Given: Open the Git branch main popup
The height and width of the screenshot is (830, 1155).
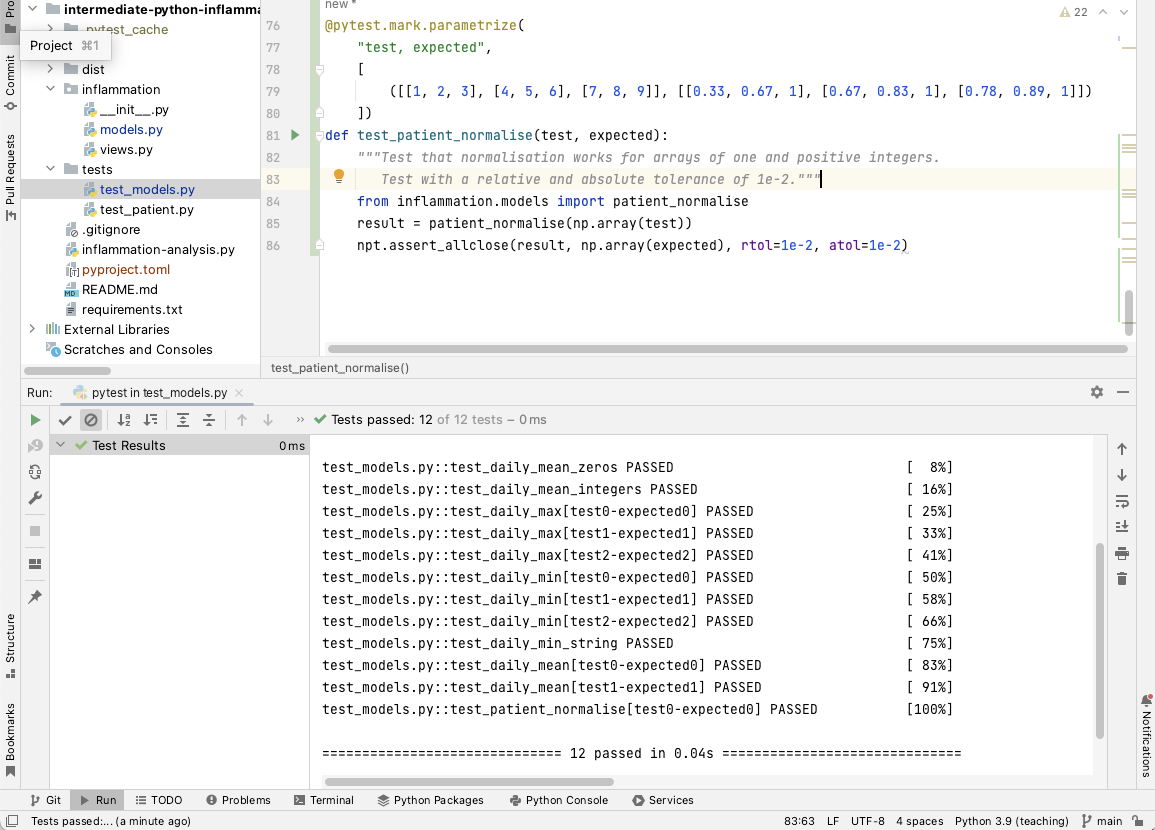Looking at the screenshot, I should pos(1105,820).
